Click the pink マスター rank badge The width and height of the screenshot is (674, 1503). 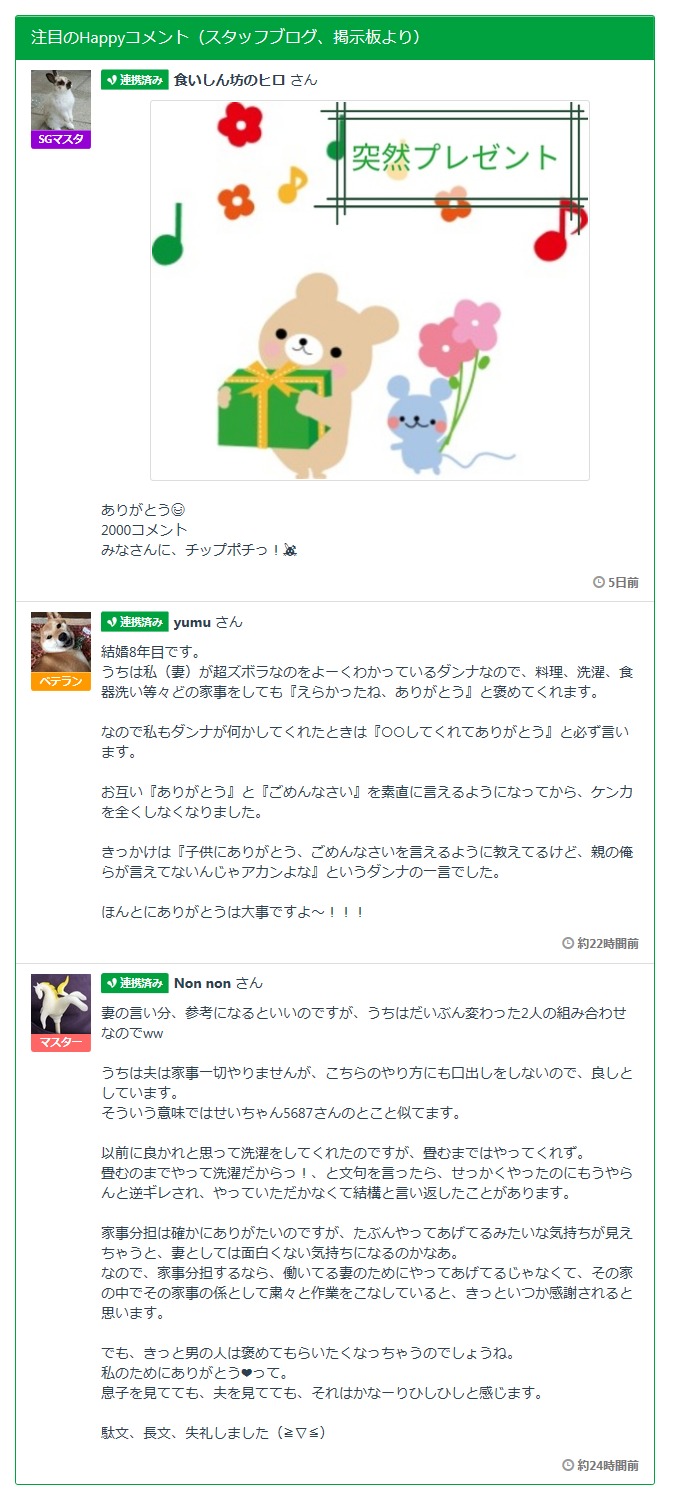pos(61,1043)
